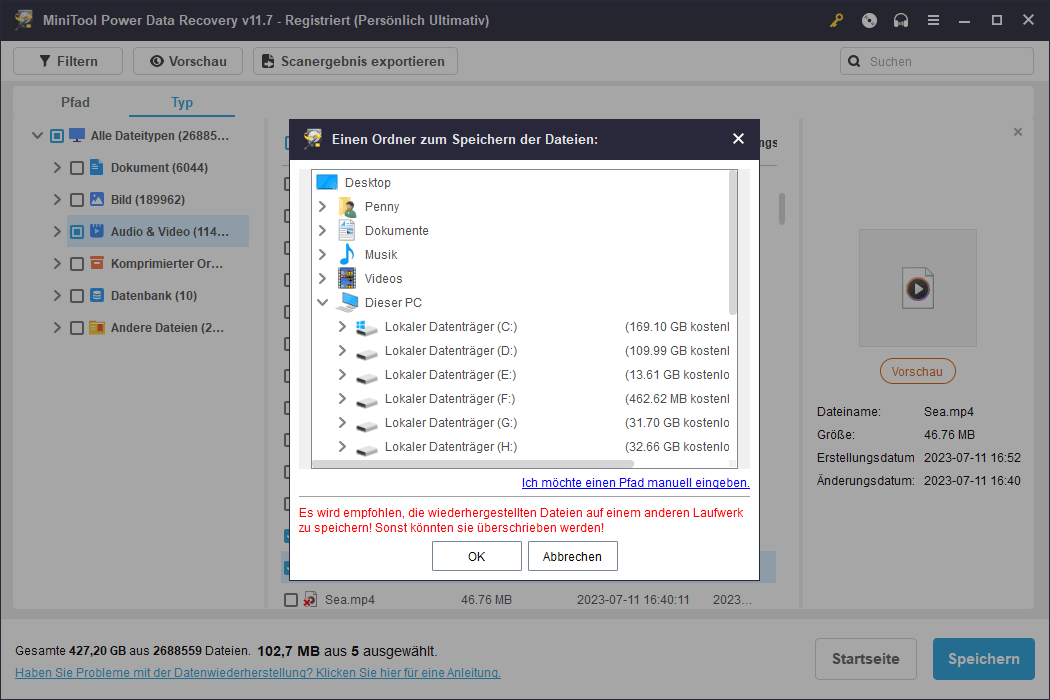The height and width of the screenshot is (700, 1050).
Task: Select the Musik folder
Action: pyautogui.click(x=381, y=255)
